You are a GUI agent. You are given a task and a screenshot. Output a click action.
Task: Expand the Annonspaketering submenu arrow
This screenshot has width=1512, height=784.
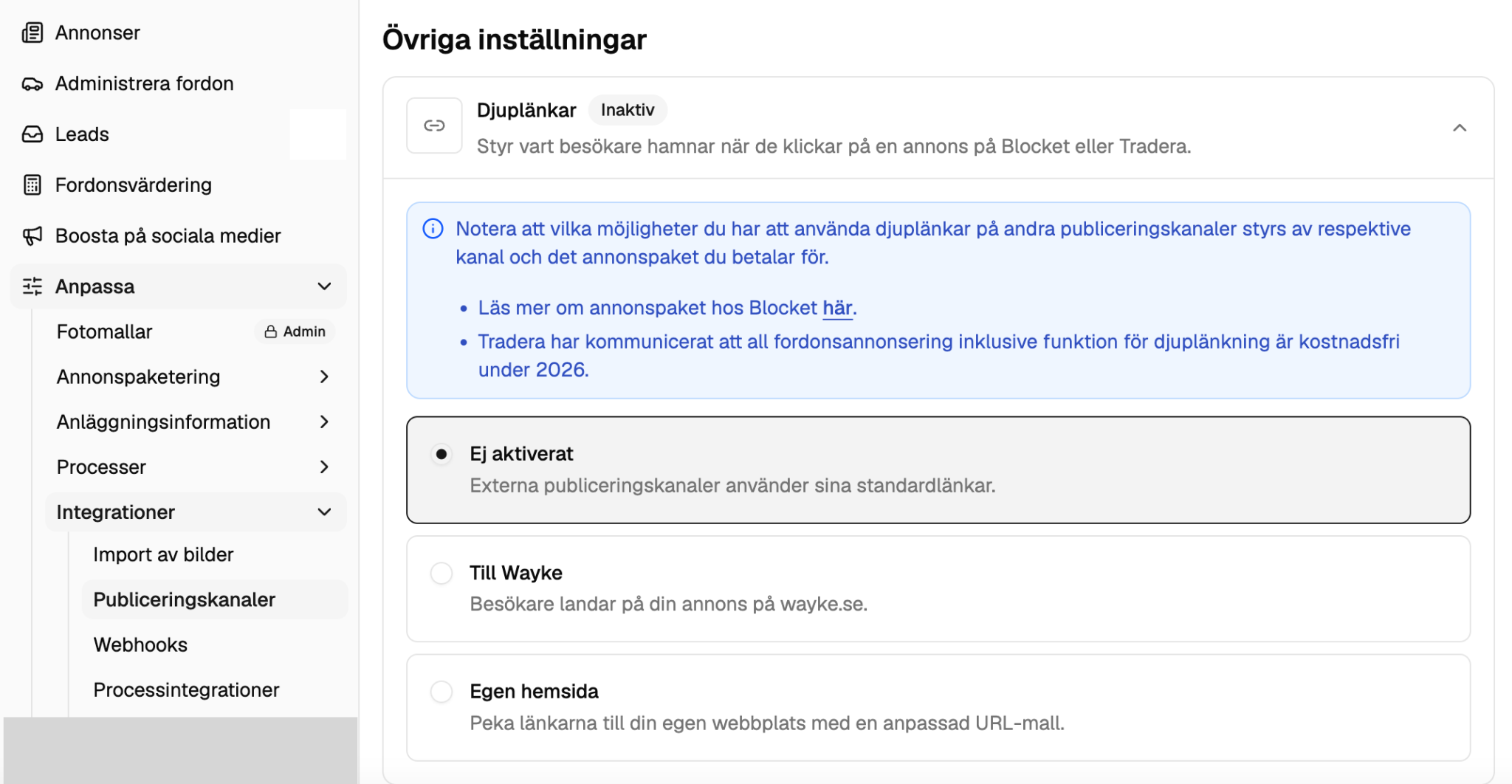[x=324, y=377]
